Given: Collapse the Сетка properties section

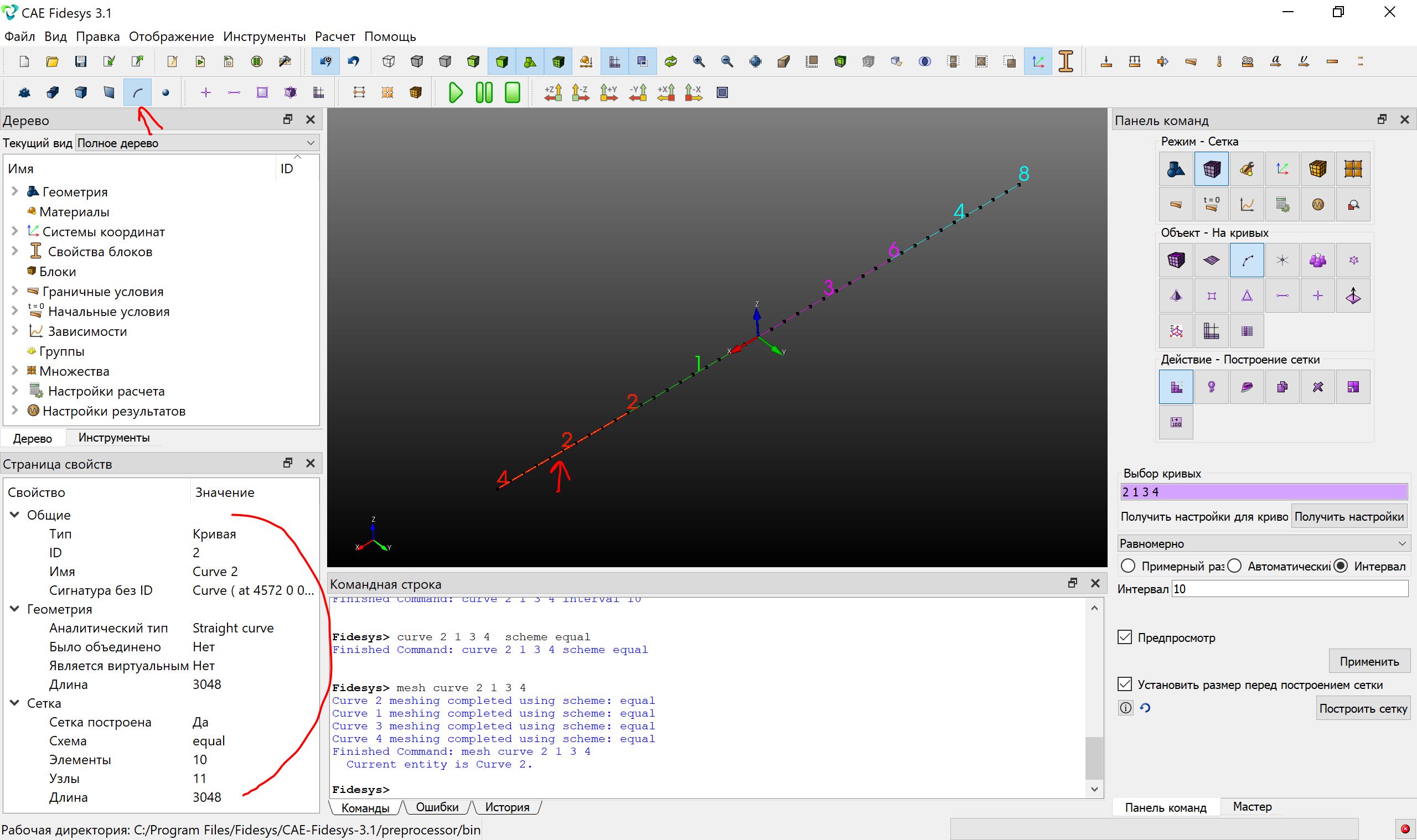Looking at the screenshot, I should coord(15,703).
